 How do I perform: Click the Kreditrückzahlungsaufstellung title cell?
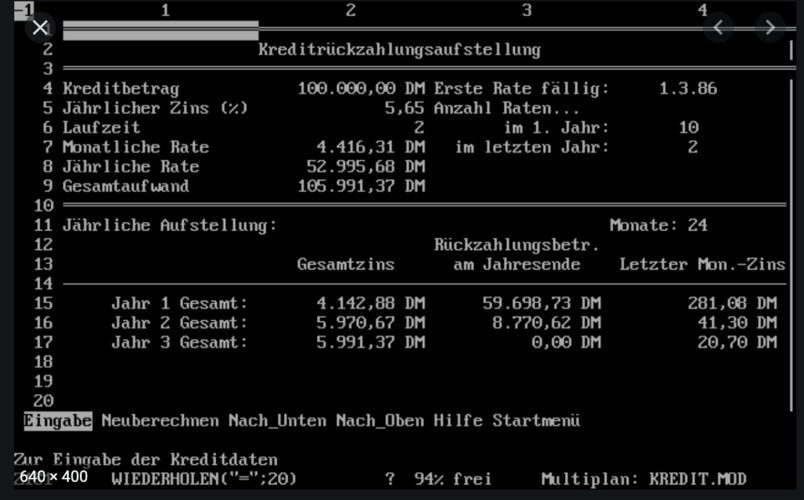(x=399, y=49)
